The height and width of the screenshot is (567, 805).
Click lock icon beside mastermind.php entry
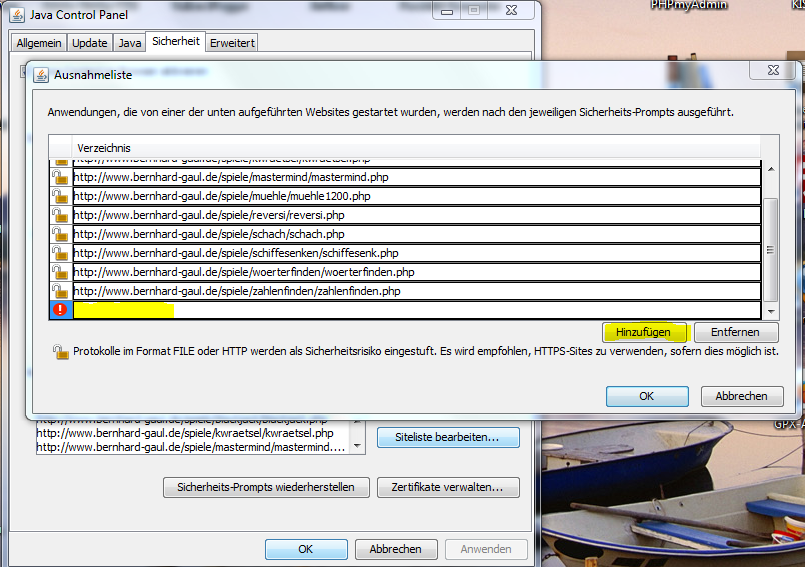coord(60,177)
